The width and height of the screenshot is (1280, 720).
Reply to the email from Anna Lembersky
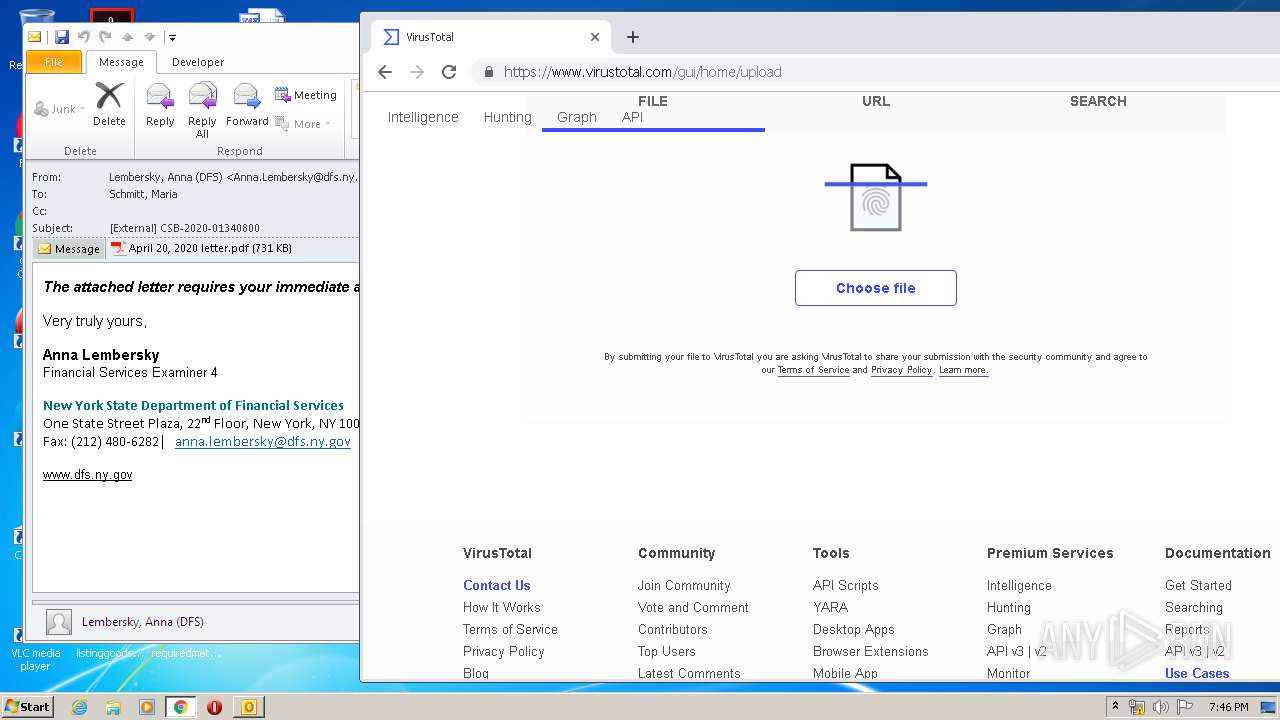pos(160,104)
